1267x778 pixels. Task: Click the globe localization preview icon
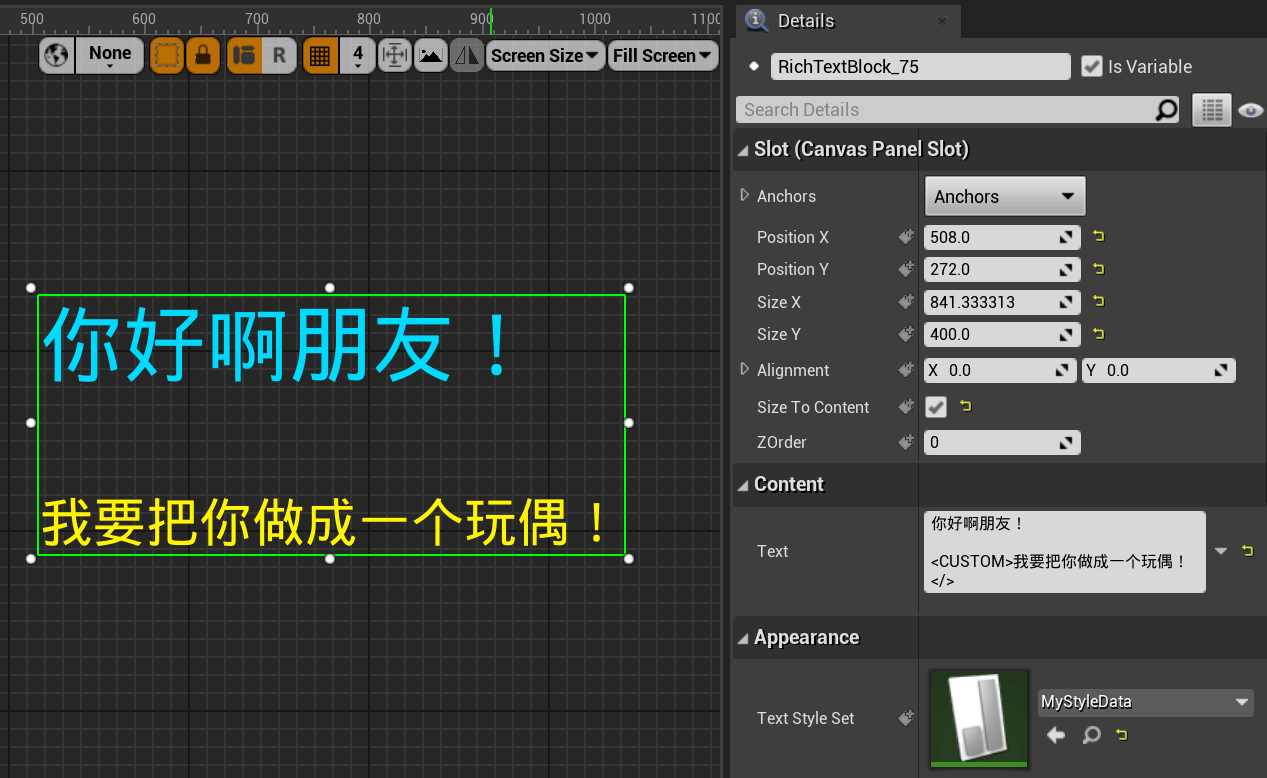coord(58,55)
